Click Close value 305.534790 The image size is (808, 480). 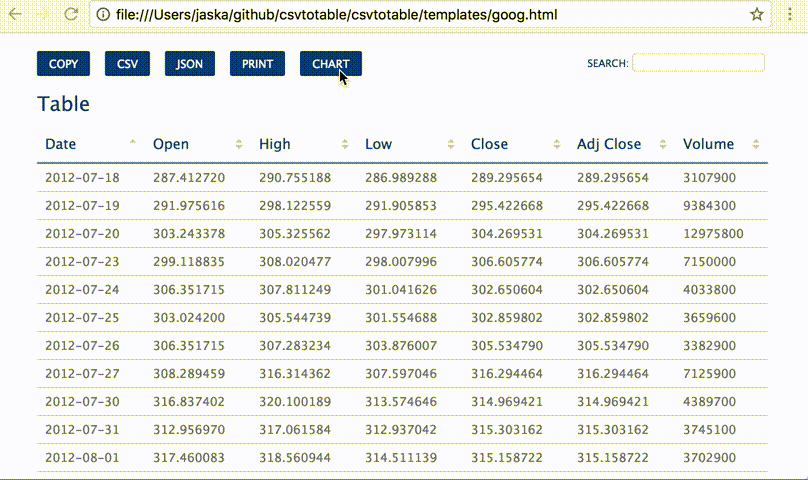click(507, 345)
